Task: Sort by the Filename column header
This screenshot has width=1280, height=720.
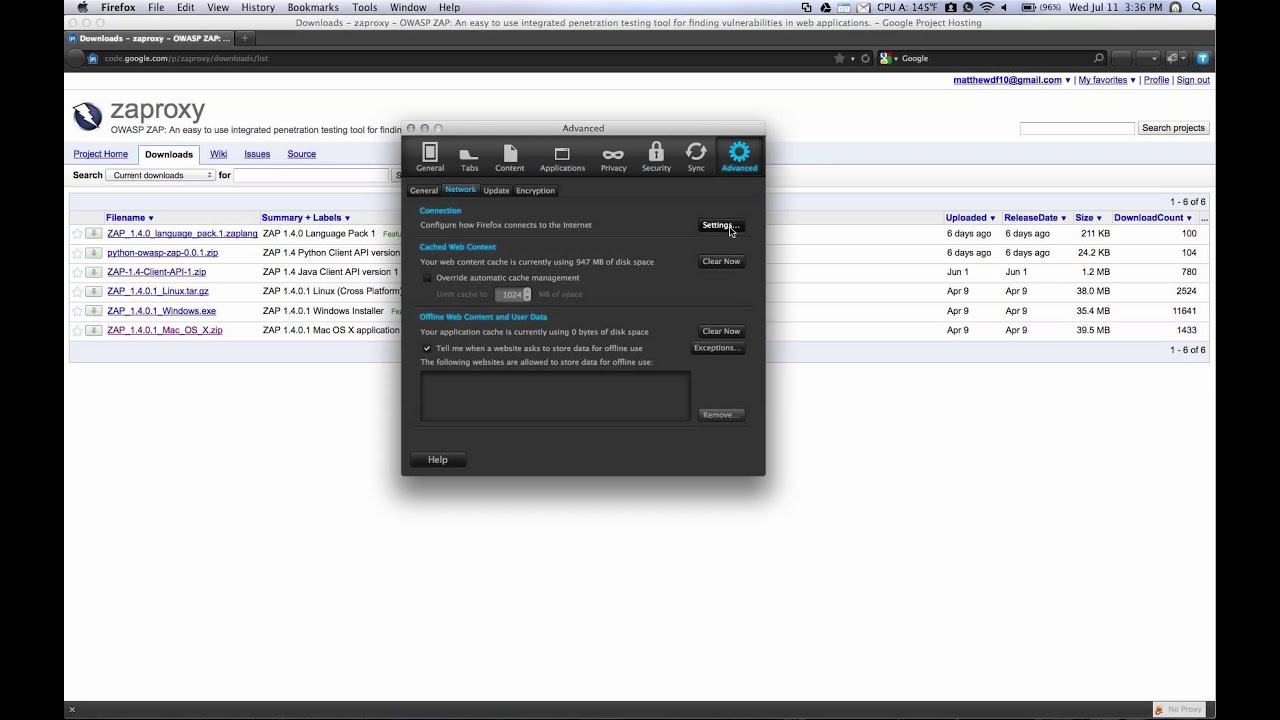Action: point(130,218)
